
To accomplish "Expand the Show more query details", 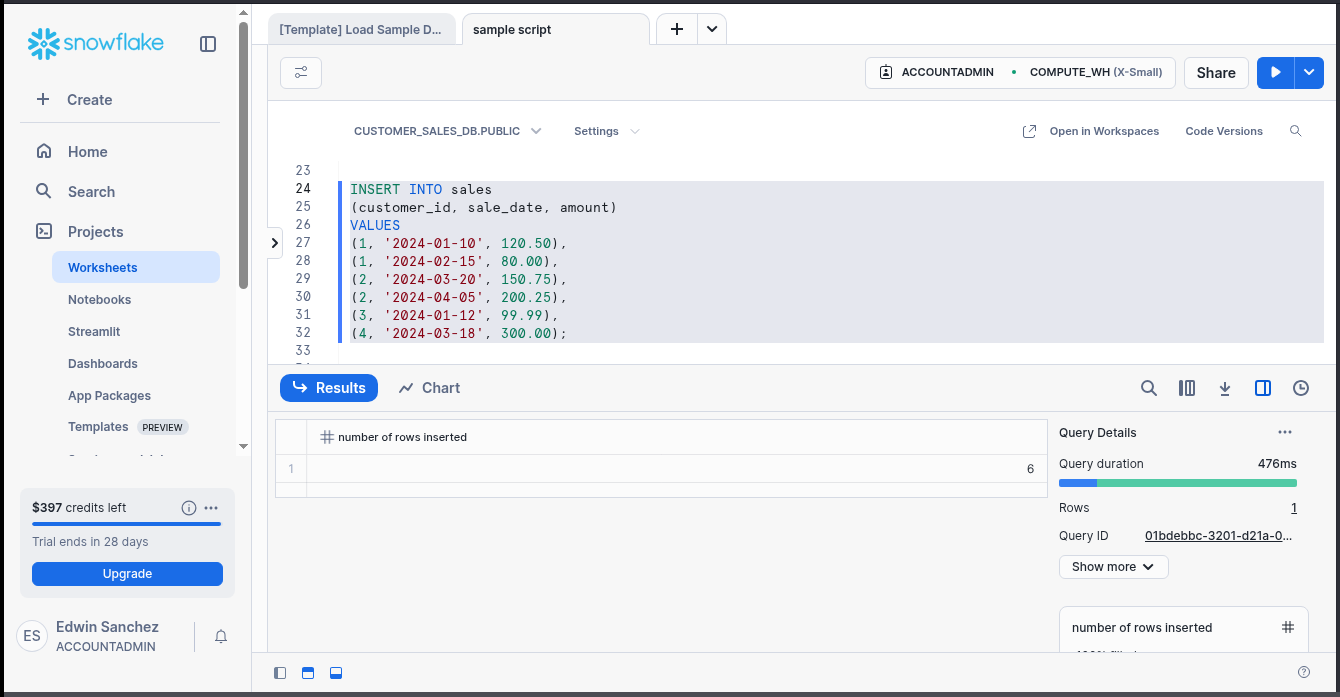I will [x=1113, y=566].
